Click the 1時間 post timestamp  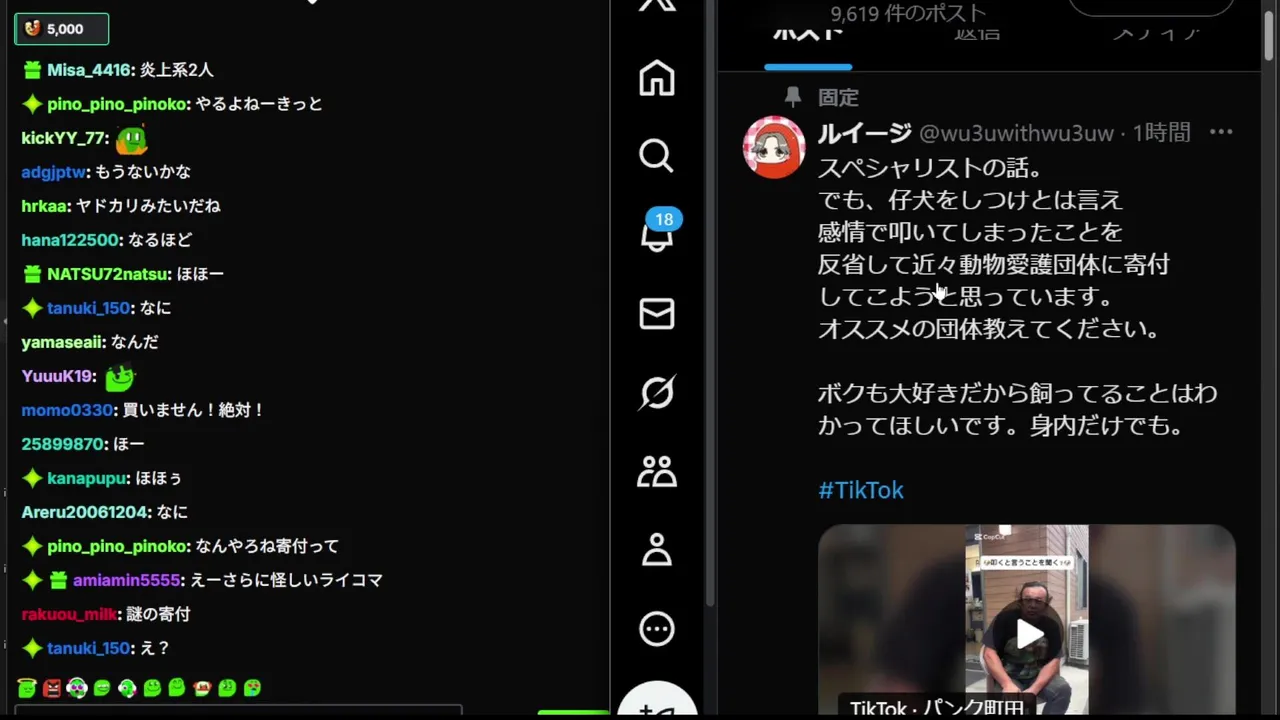tap(1161, 133)
